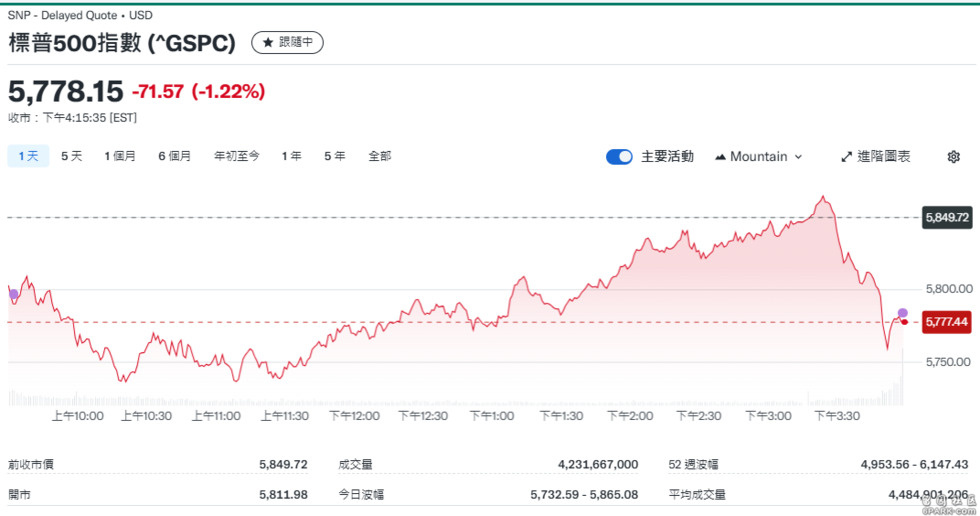Click the 下午3:30 time axis label
This screenshot has height=516, width=980.
(x=838, y=416)
